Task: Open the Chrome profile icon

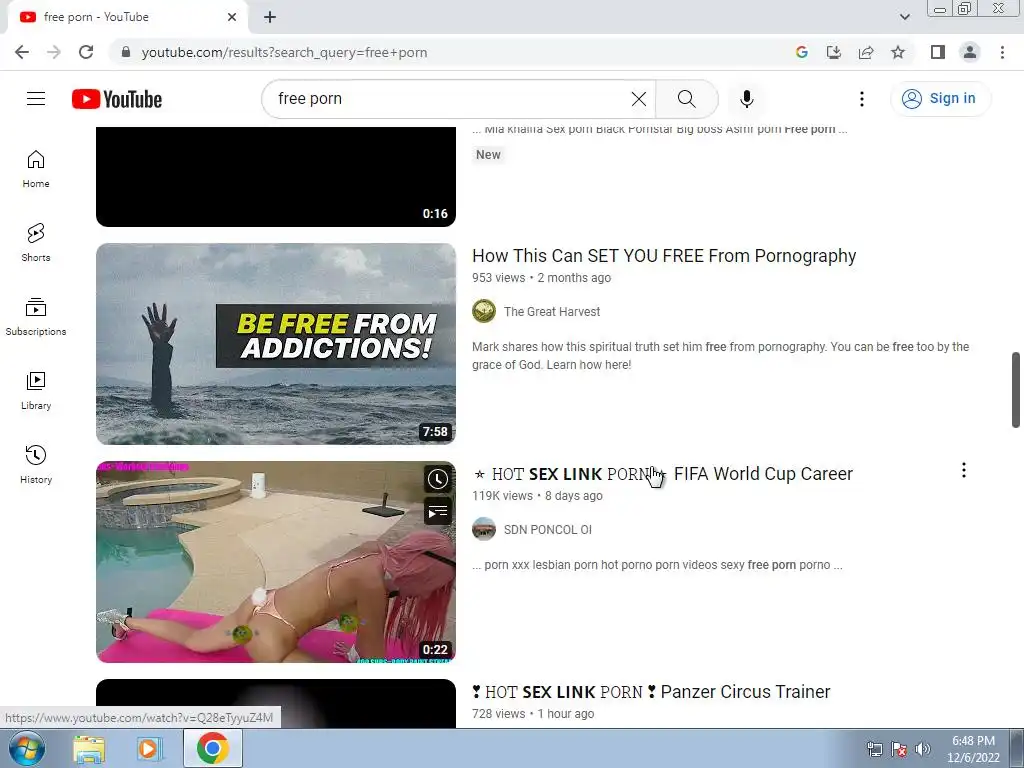Action: [x=970, y=52]
